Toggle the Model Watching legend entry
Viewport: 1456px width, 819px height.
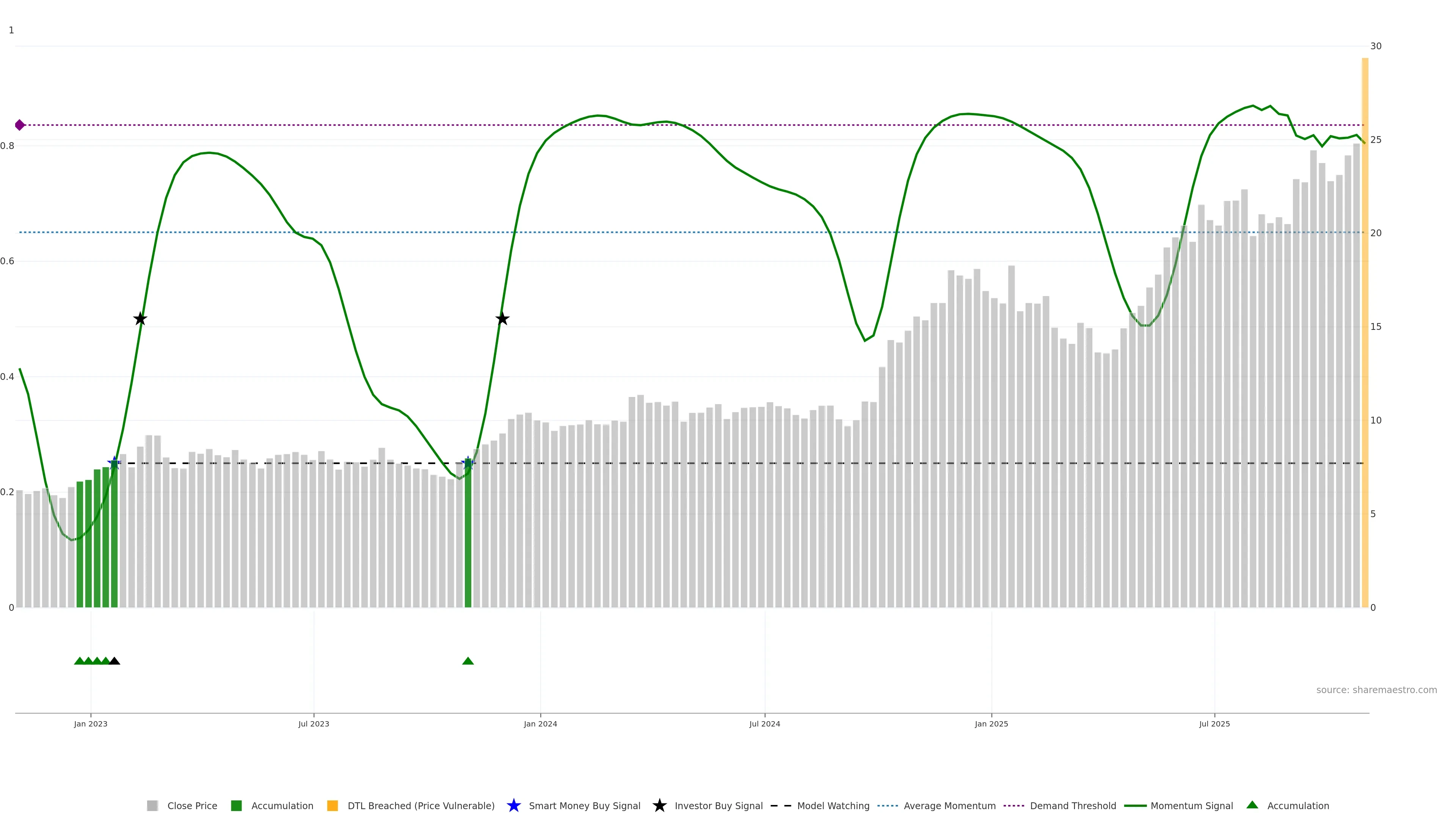[x=833, y=805]
